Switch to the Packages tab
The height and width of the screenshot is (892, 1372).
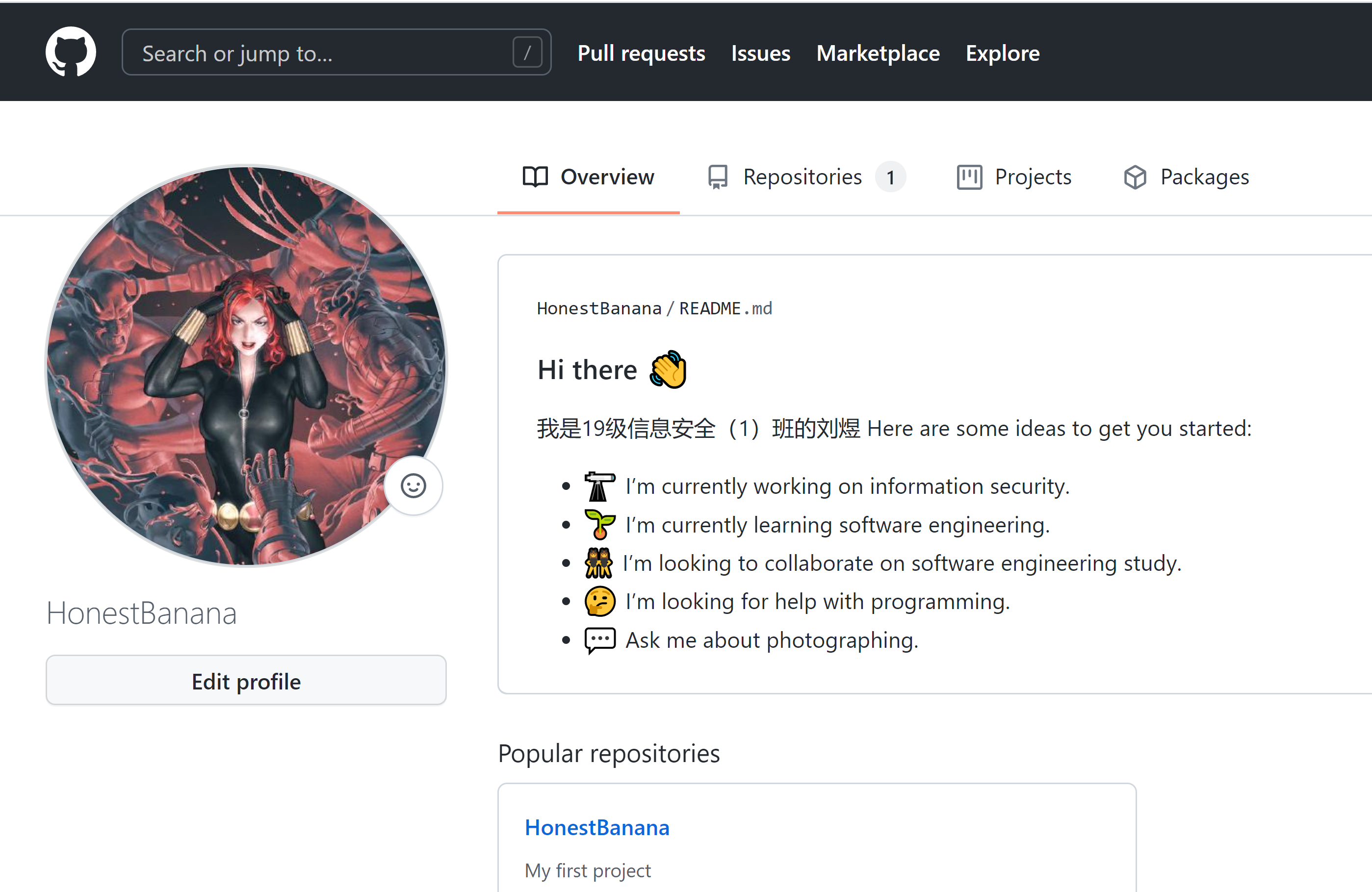click(1204, 177)
